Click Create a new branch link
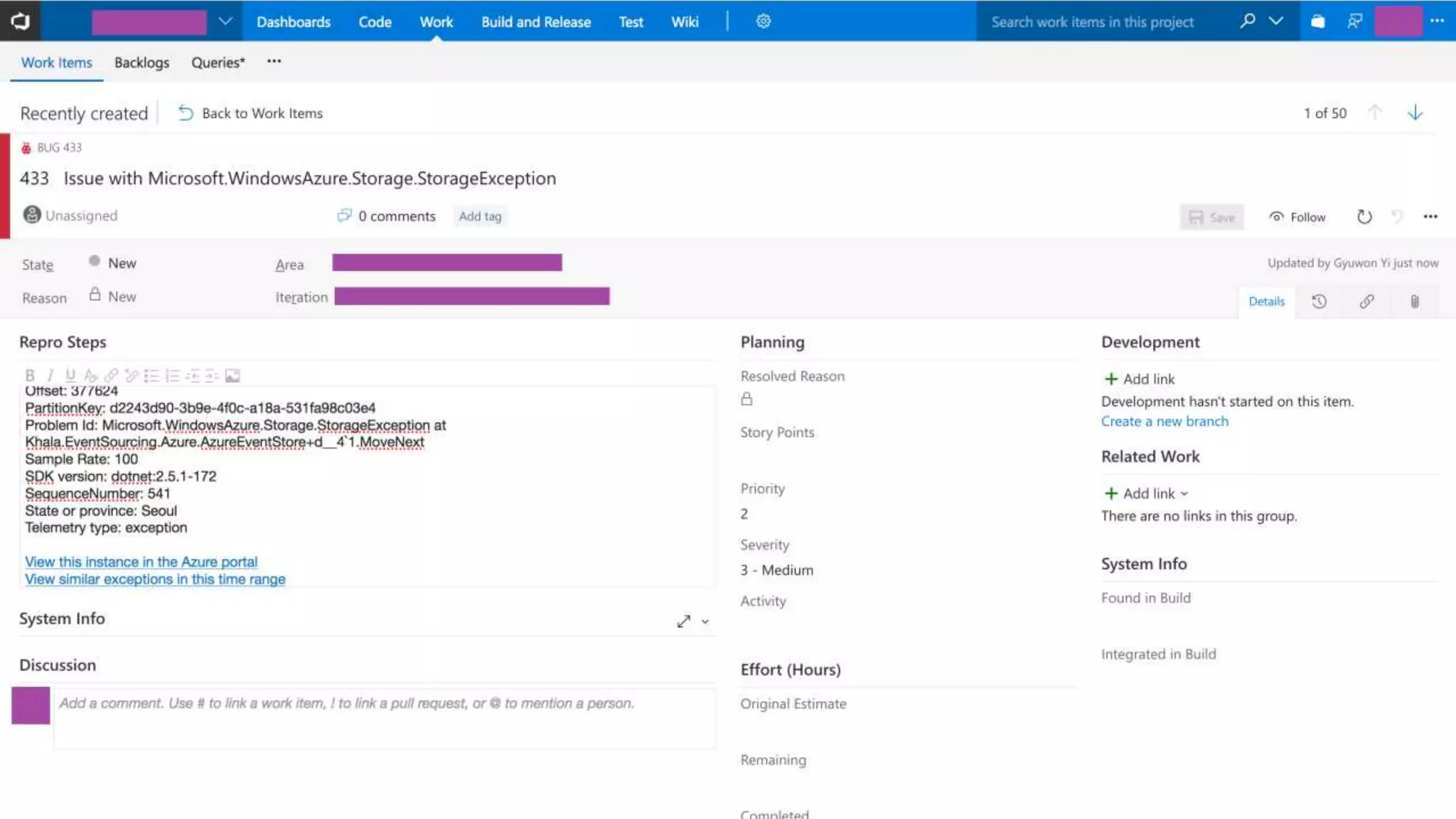Screen dimensions: 1456x819 click(1164, 421)
